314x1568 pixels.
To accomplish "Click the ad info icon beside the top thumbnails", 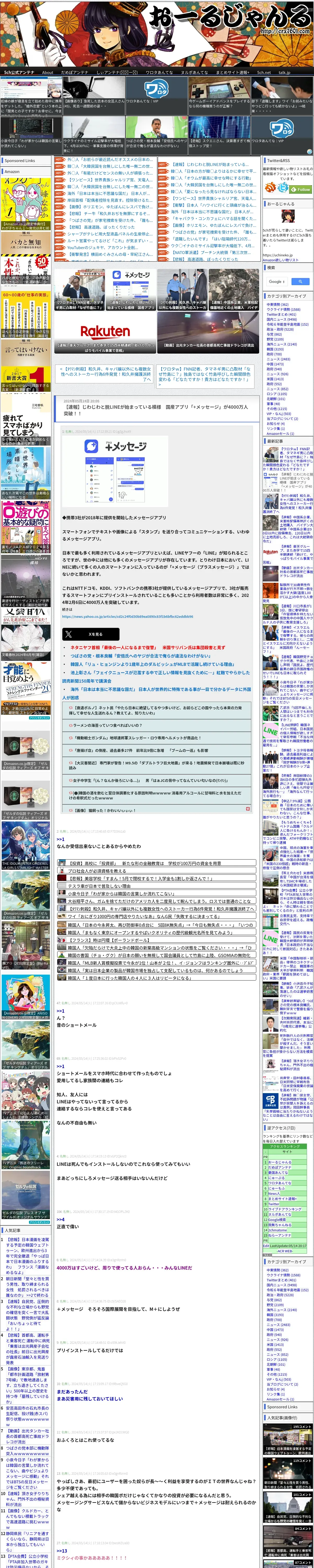I will (x=309, y=152).
